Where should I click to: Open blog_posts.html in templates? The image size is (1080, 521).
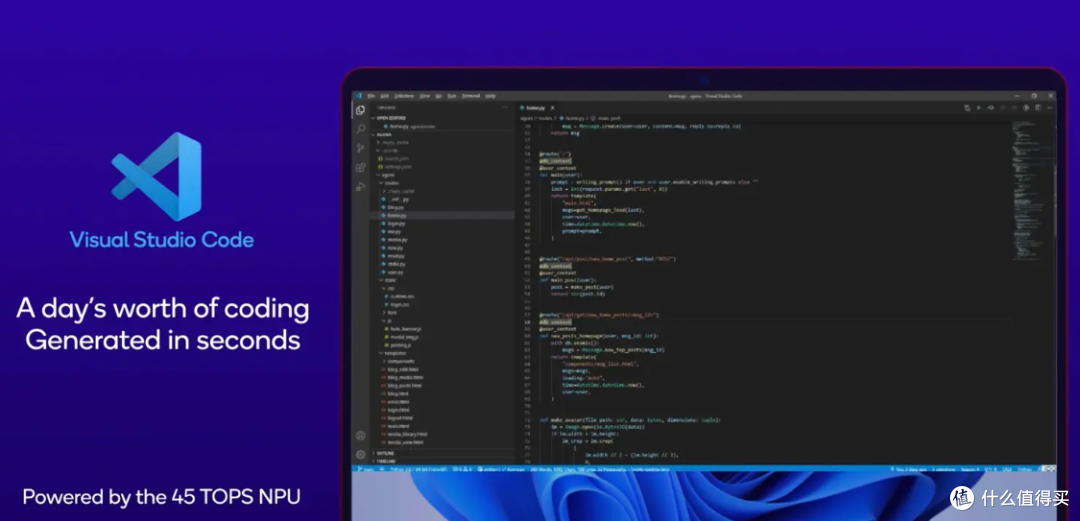pos(402,385)
